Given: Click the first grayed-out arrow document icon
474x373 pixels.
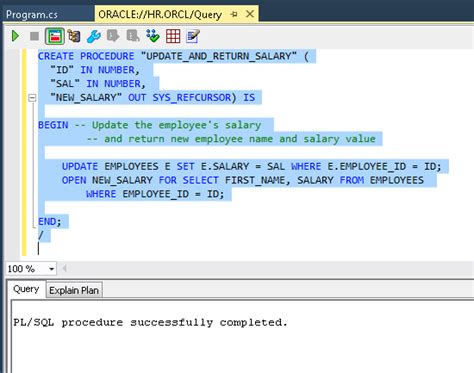Looking at the screenshot, I should pyautogui.click(x=113, y=36).
